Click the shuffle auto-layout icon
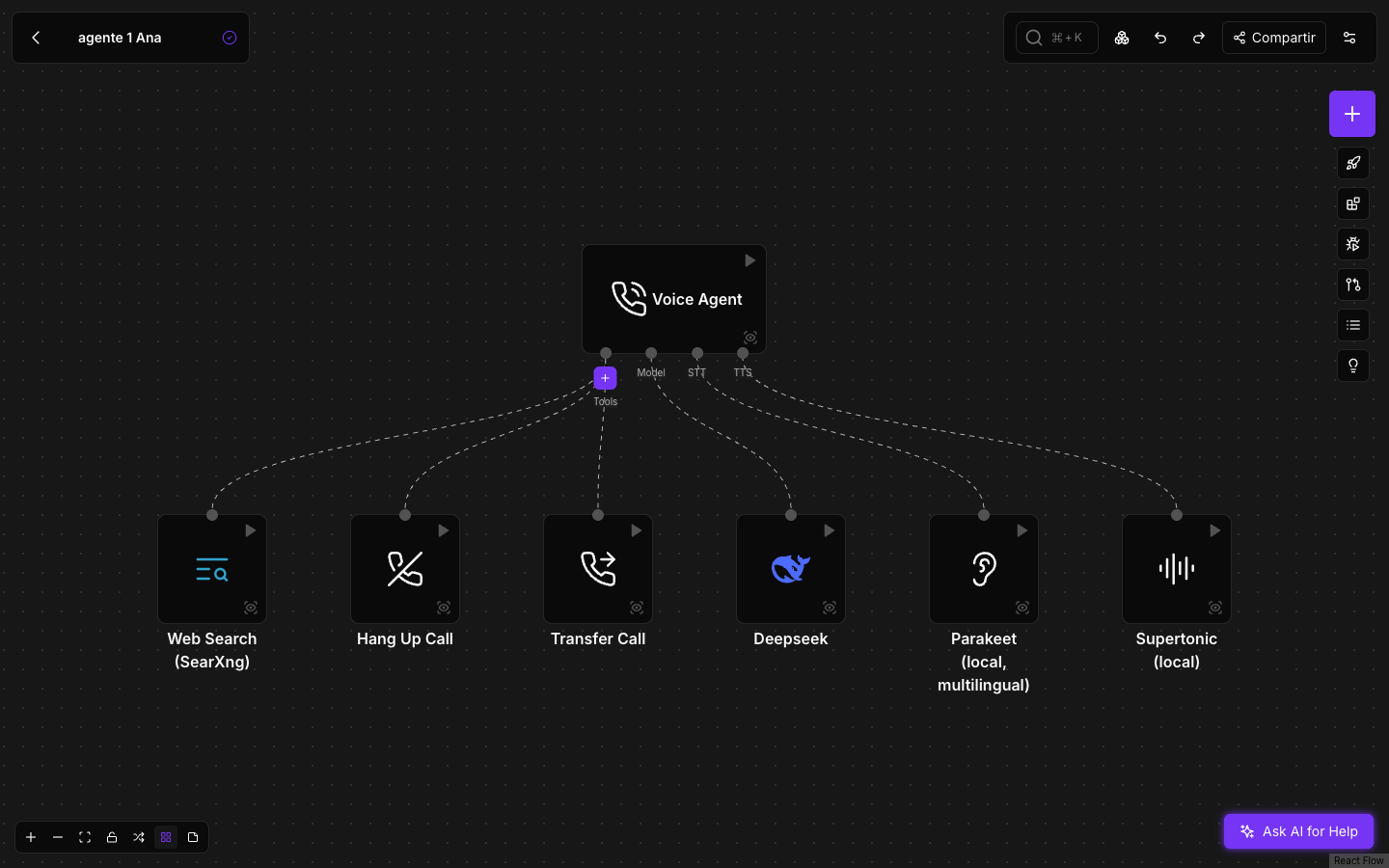 pos(139,837)
